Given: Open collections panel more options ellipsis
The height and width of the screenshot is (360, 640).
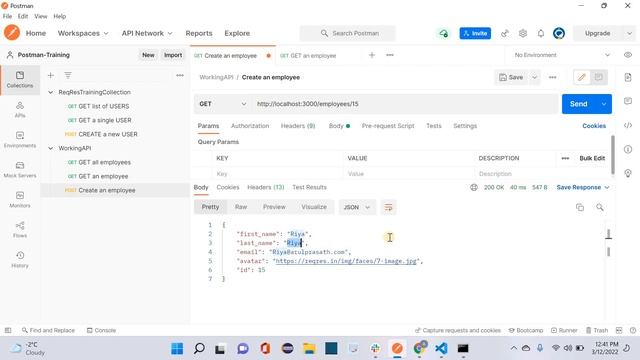Looking at the screenshot, I should 180,76.
